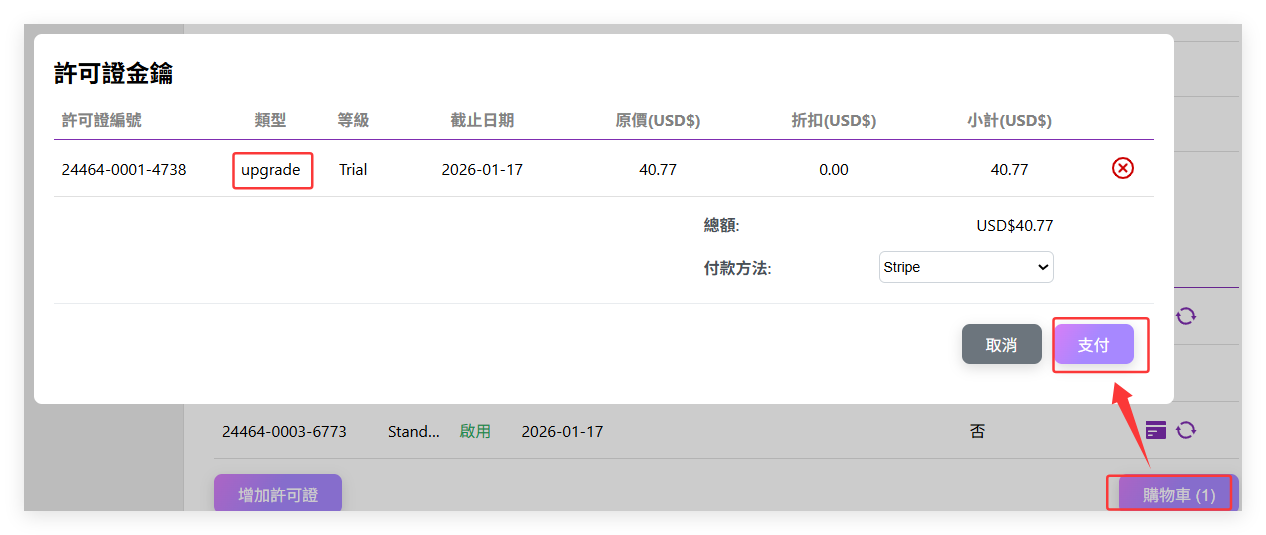Remove license 24464-0001-4738 with red X icon

click(x=1122, y=169)
